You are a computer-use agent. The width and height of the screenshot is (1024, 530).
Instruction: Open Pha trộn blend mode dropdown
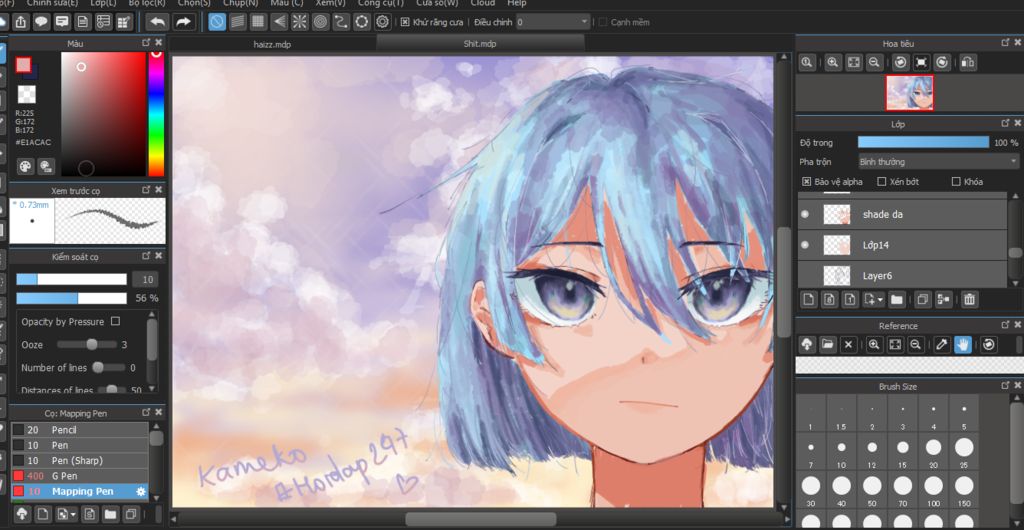pyautogui.click(x=938, y=161)
